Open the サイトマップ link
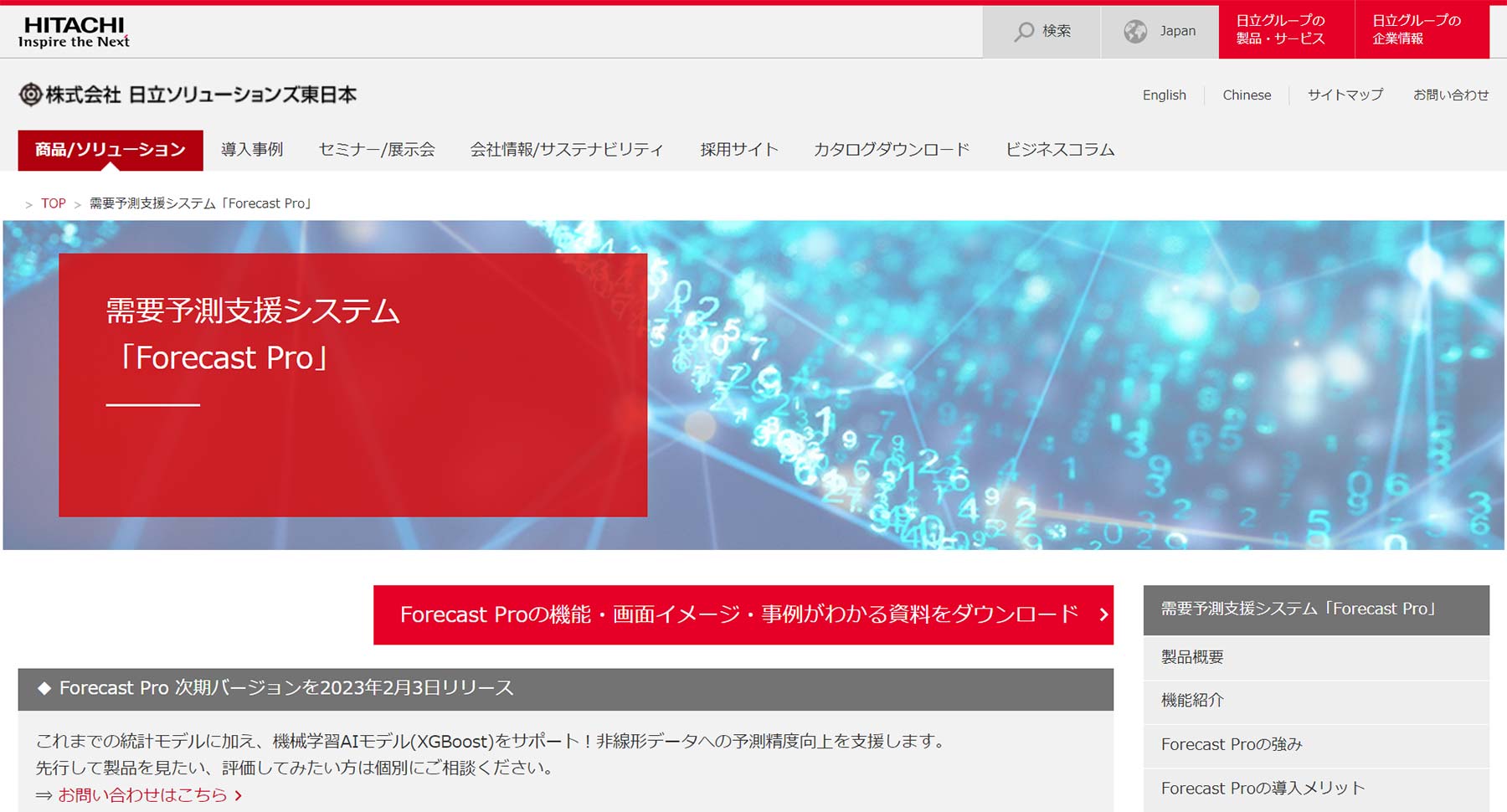This screenshot has width=1507, height=812. (1345, 95)
